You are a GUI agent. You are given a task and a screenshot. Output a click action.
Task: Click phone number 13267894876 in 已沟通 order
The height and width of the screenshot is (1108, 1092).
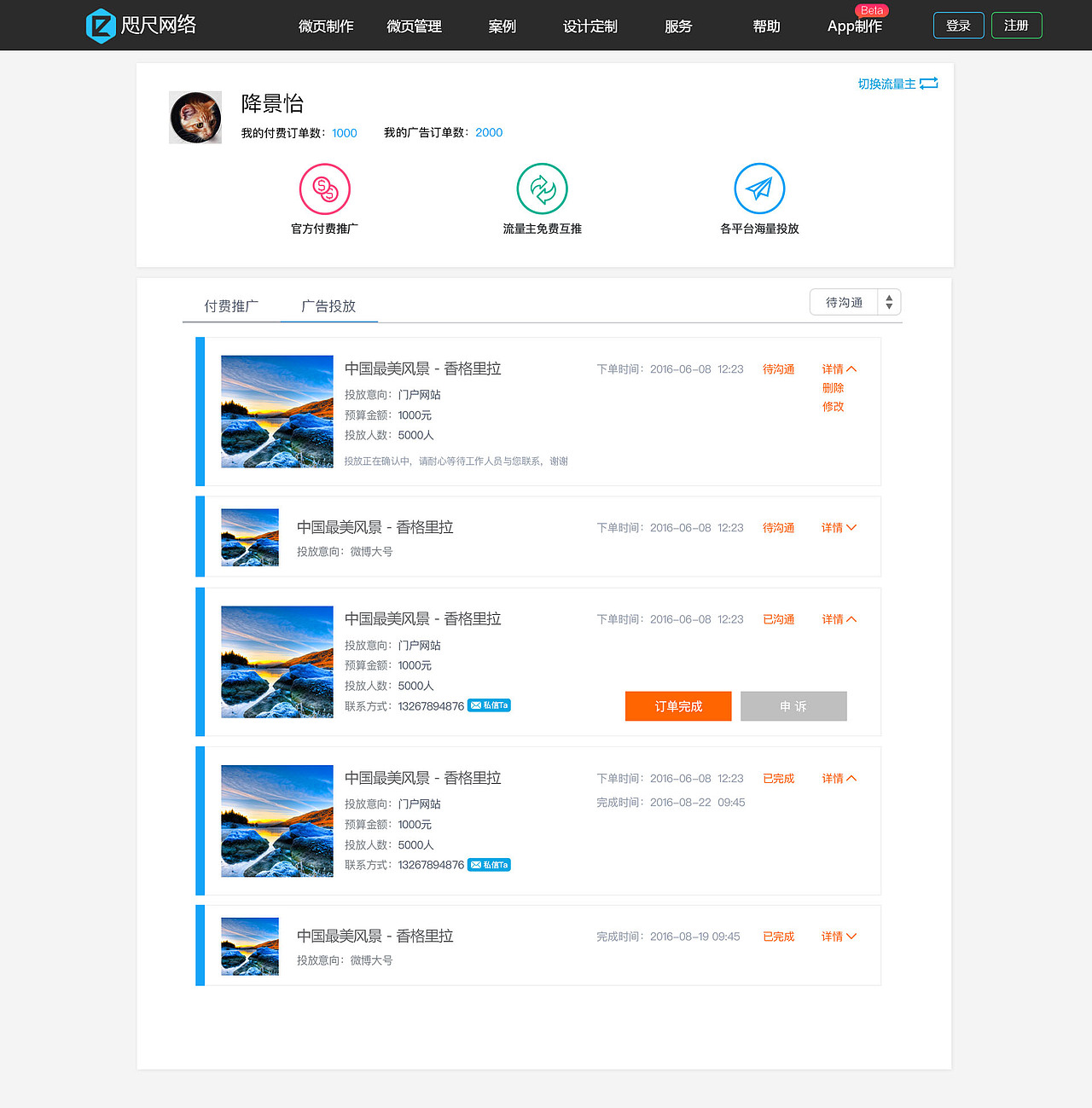431,706
